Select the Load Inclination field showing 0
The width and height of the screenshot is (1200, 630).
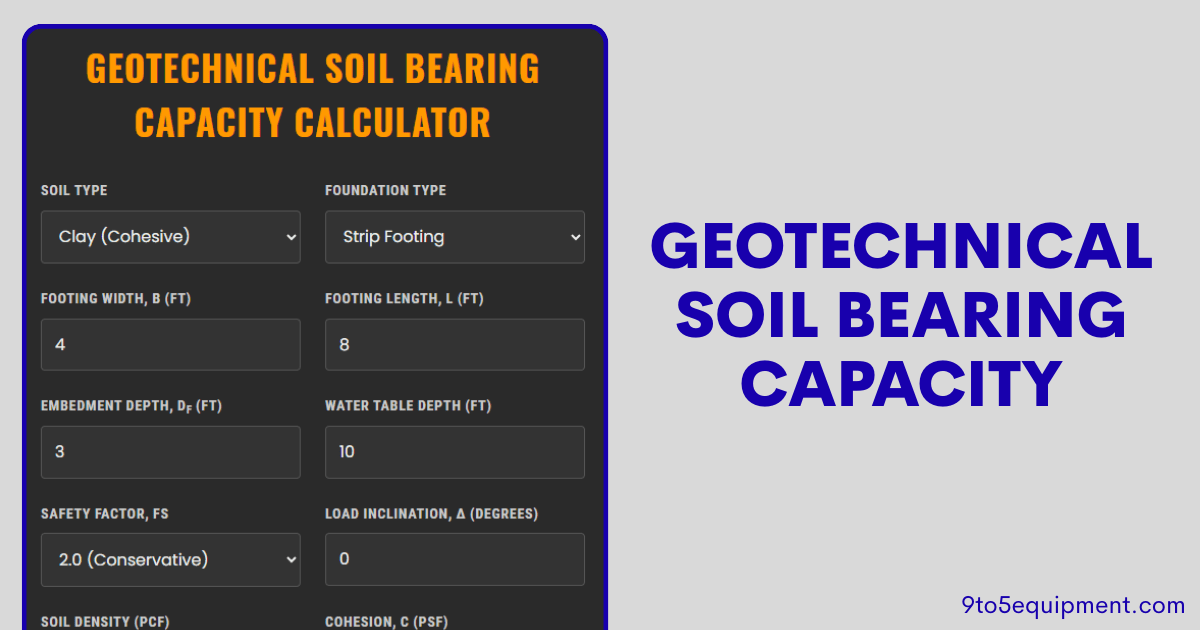(454, 559)
